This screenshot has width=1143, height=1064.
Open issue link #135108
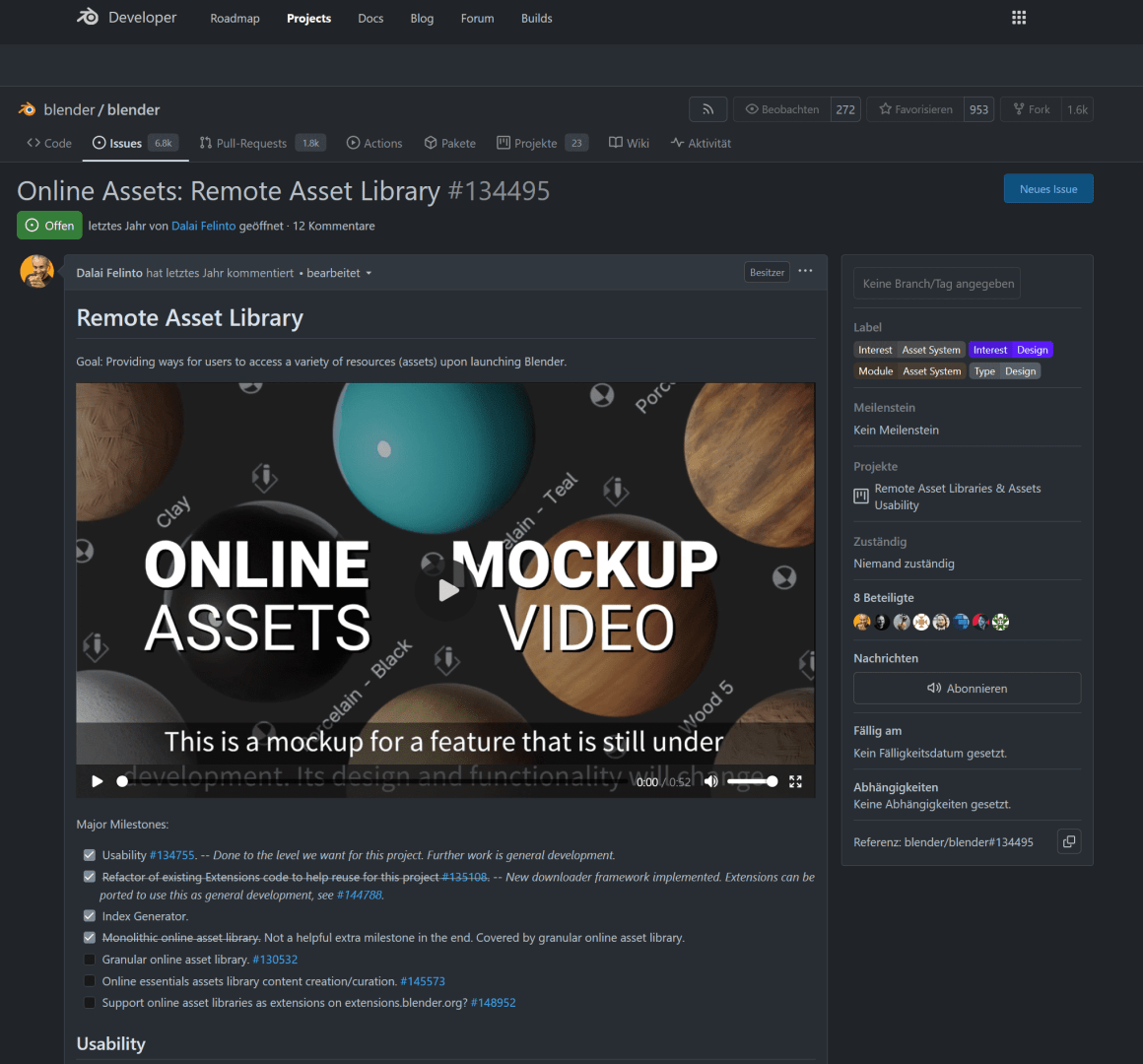point(464,877)
